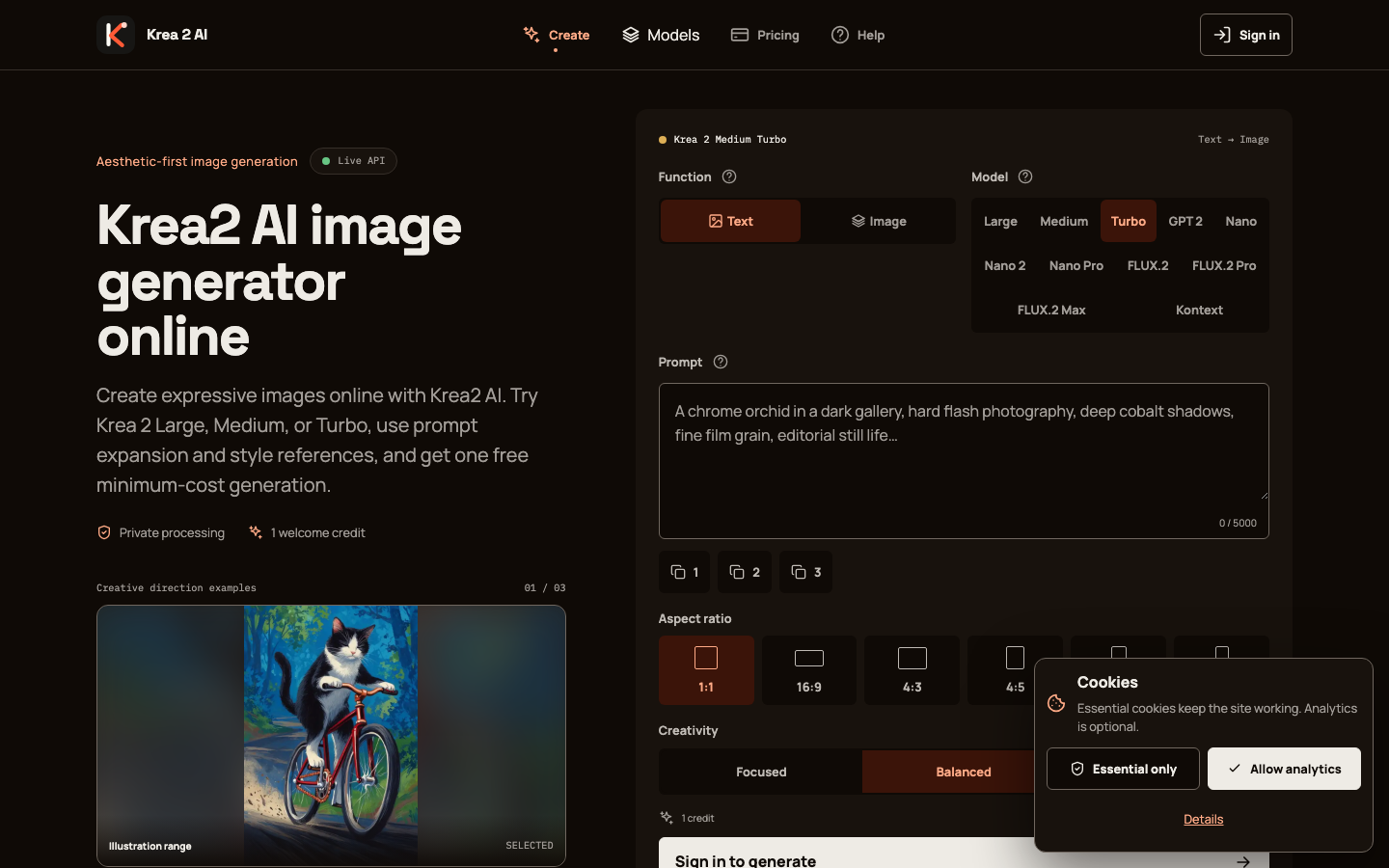This screenshot has height=868, width=1389.
Task: Open cookie Details link
Action: 1204,819
